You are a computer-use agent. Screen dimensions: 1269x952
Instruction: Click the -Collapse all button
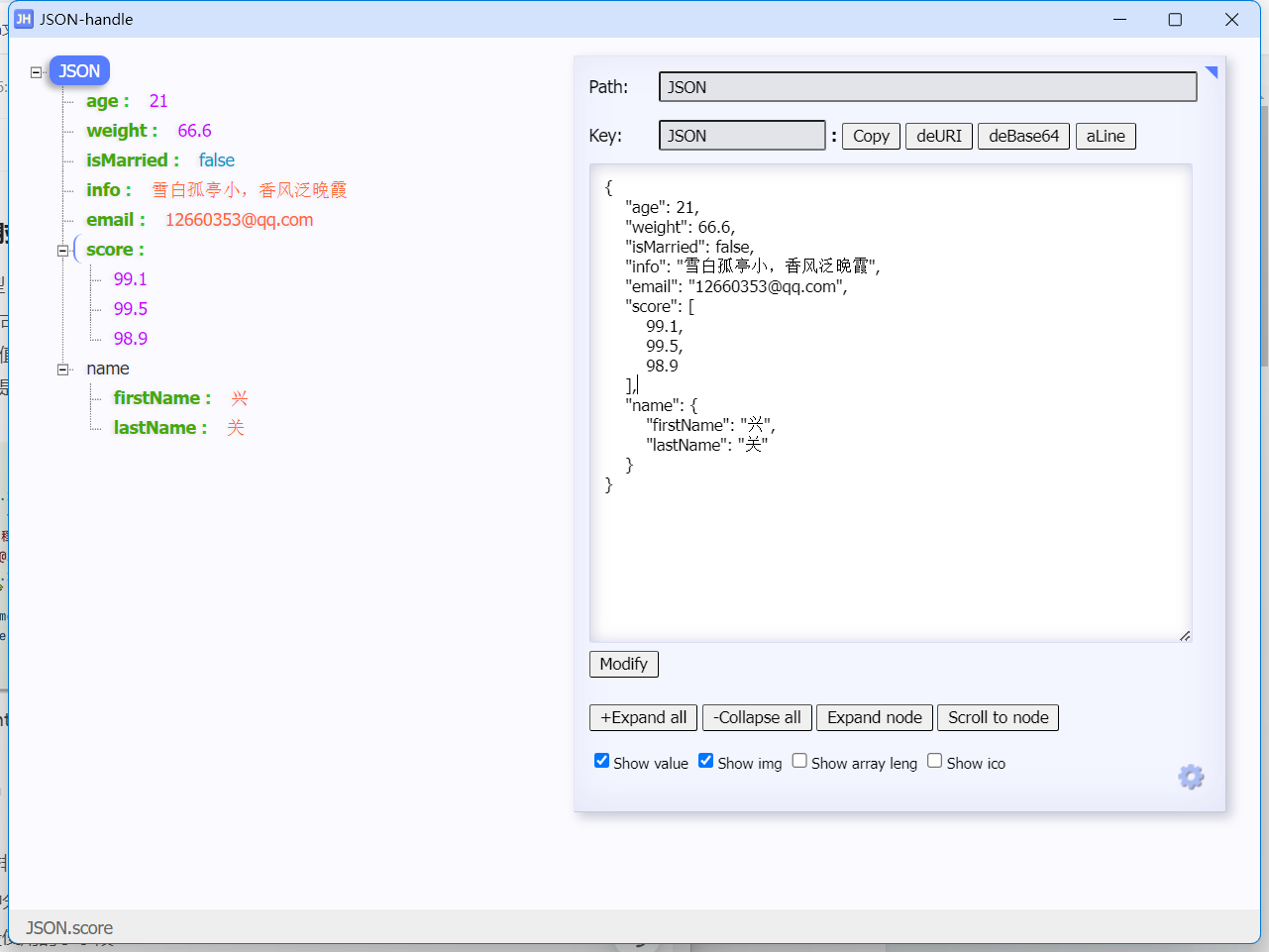point(757,717)
